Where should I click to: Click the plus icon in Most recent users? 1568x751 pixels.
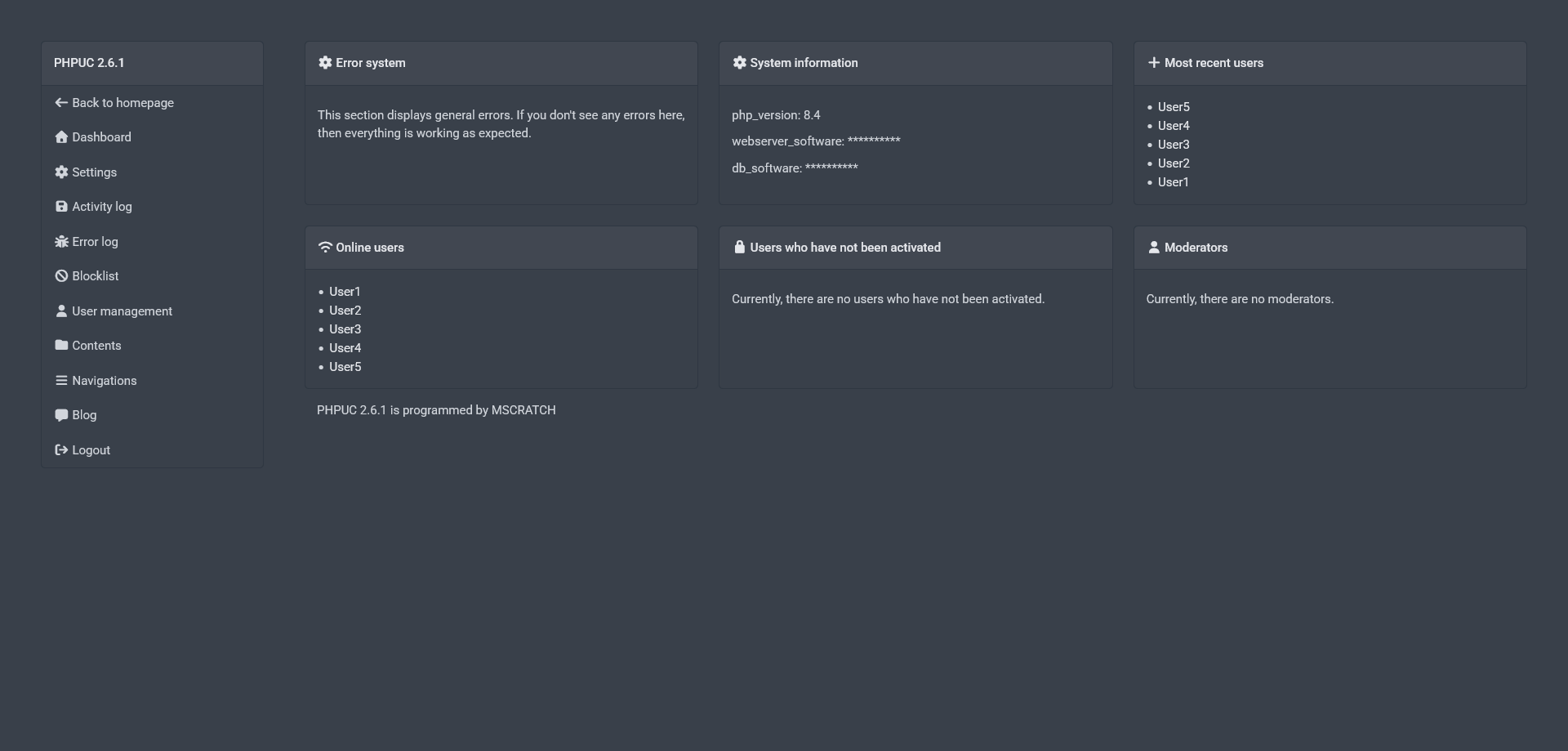pyautogui.click(x=1153, y=63)
